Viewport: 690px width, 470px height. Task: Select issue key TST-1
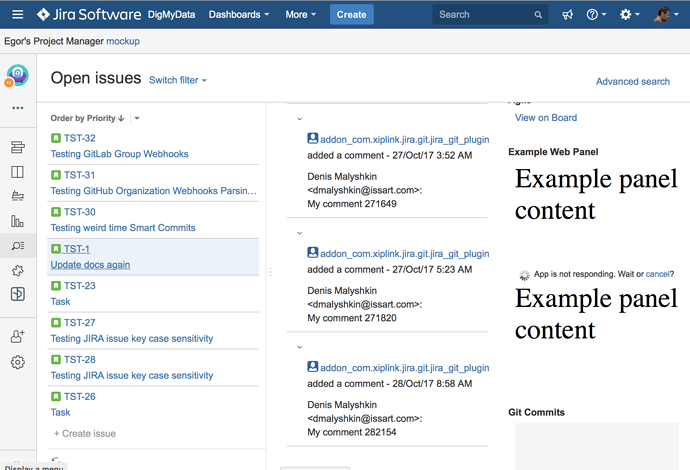point(77,249)
